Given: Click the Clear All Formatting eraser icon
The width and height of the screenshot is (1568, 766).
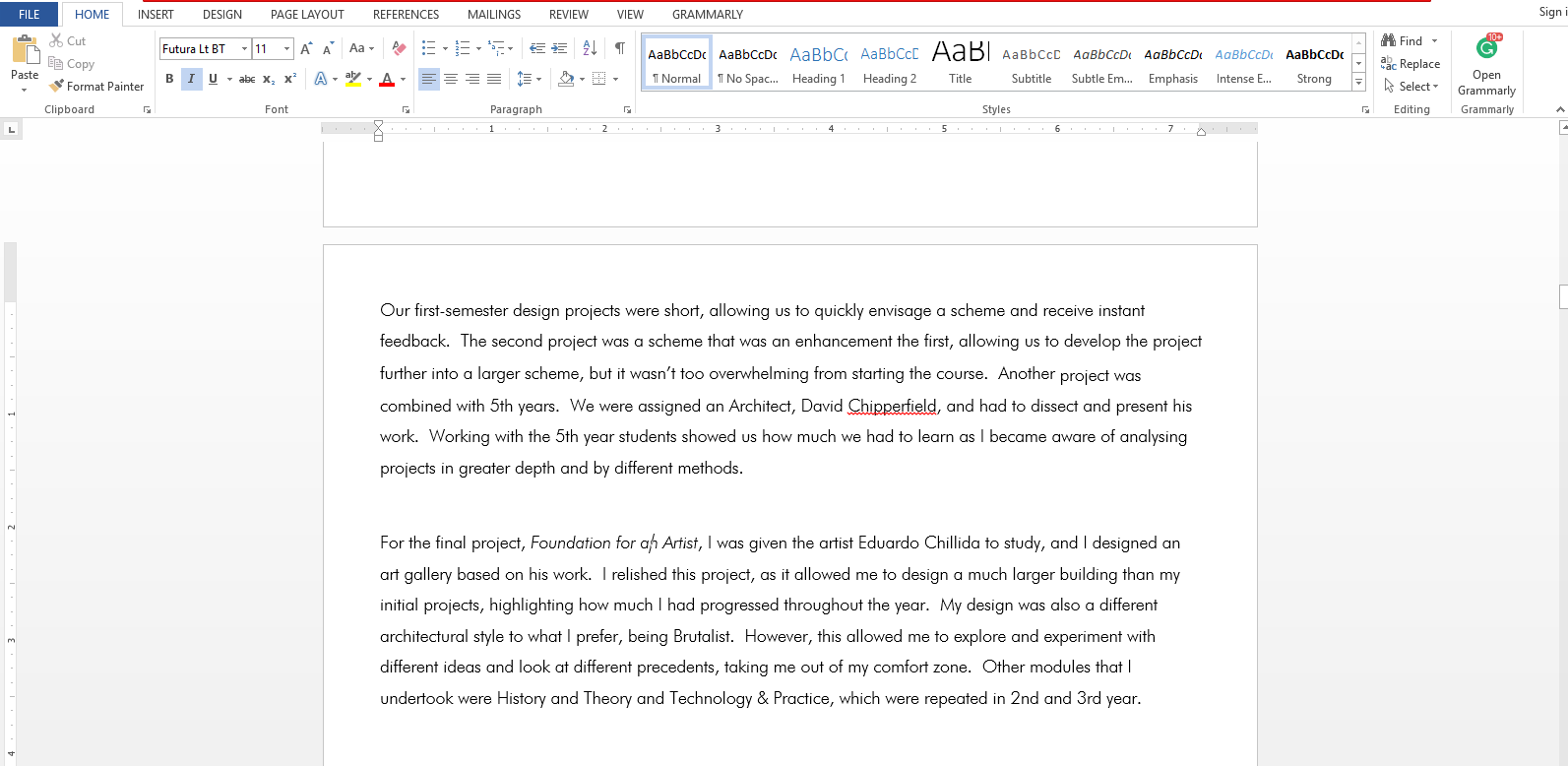Looking at the screenshot, I should (399, 48).
